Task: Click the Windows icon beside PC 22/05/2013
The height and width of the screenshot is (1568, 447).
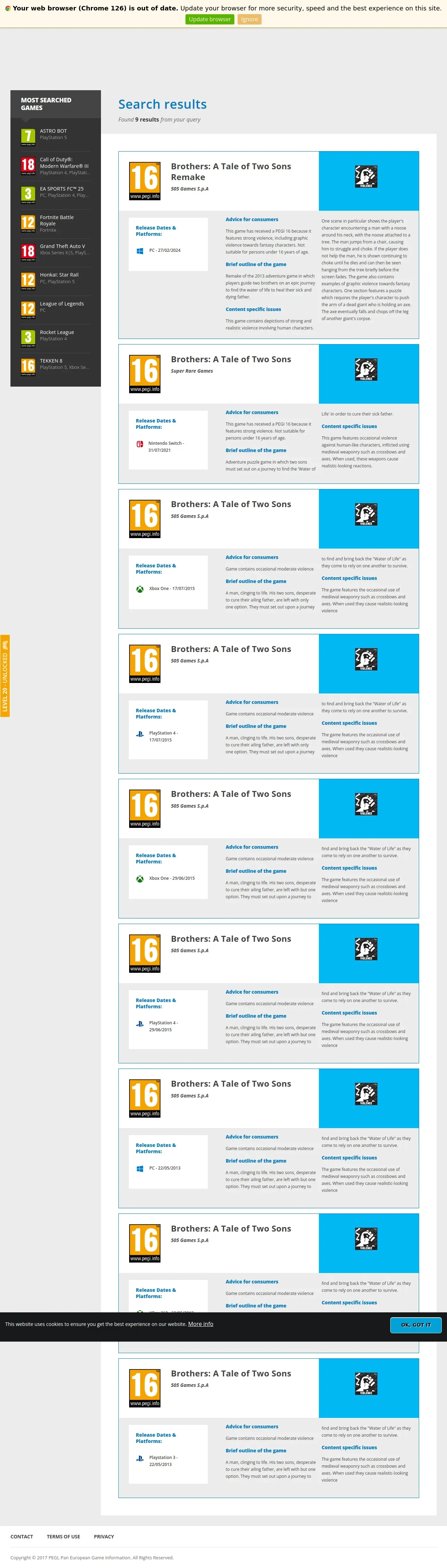Action: pos(140,1168)
